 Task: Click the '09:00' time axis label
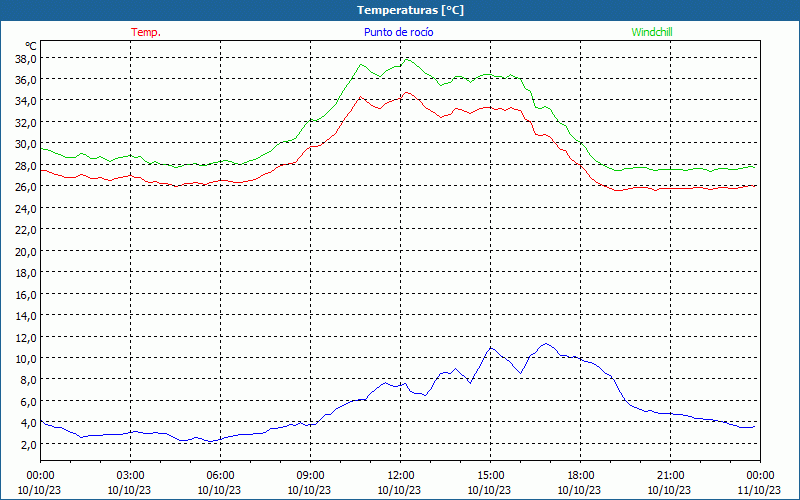pyautogui.click(x=310, y=476)
